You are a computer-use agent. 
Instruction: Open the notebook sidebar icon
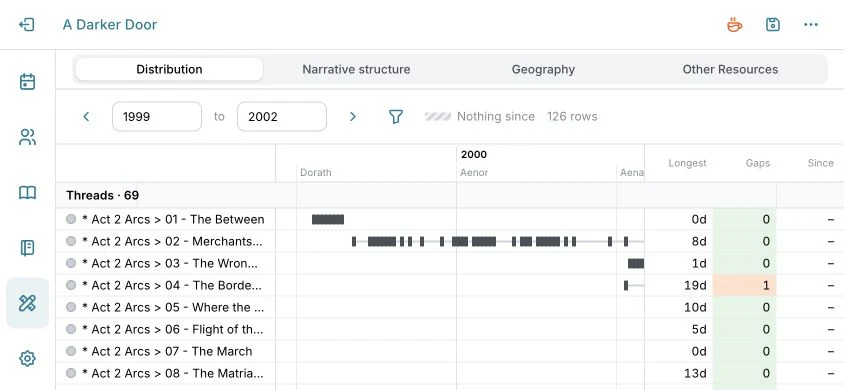pos(27,248)
